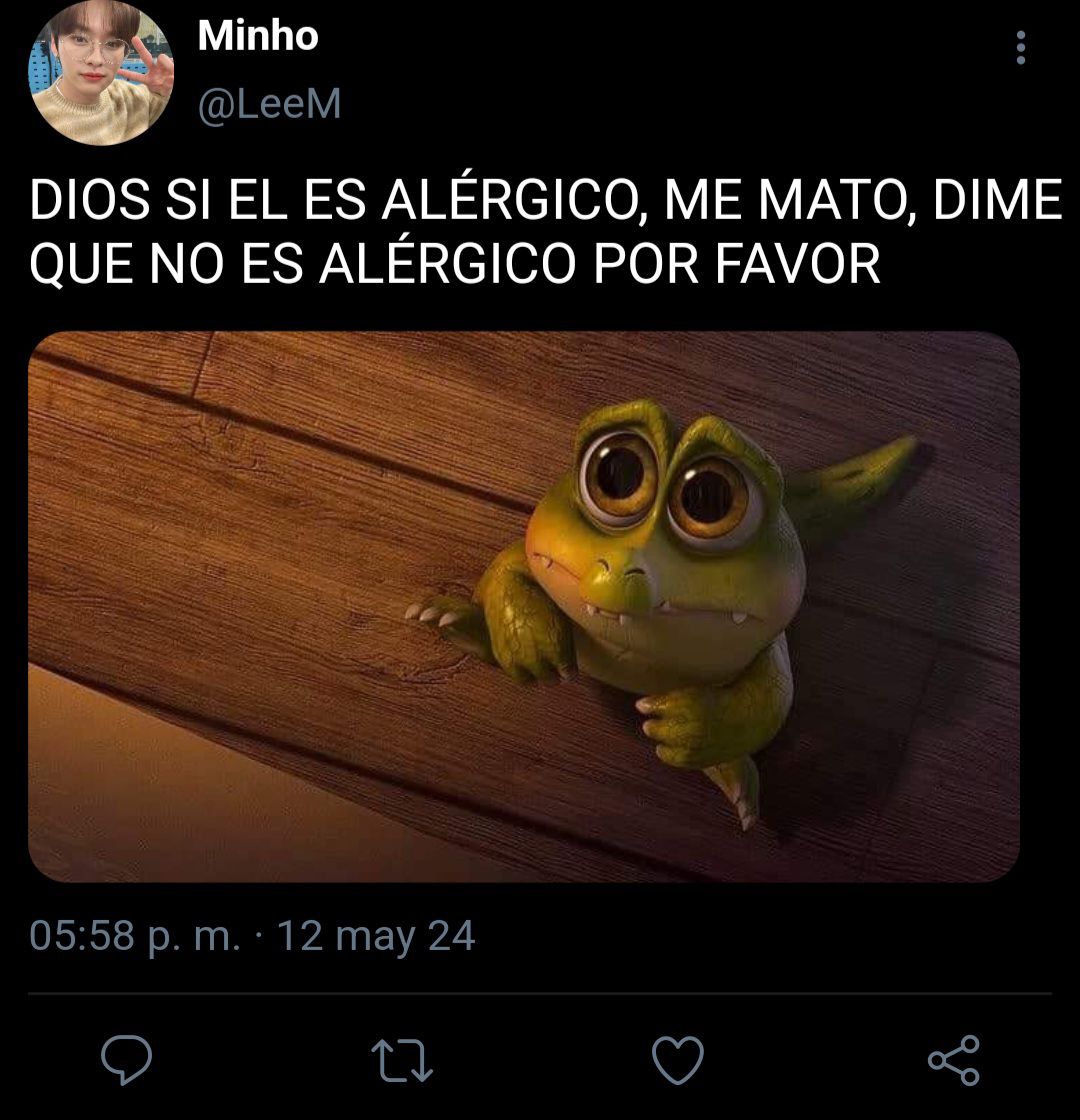This screenshot has height=1120, width=1080.
Task: Click the crocodile's right big eye
Action: click(x=709, y=497)
